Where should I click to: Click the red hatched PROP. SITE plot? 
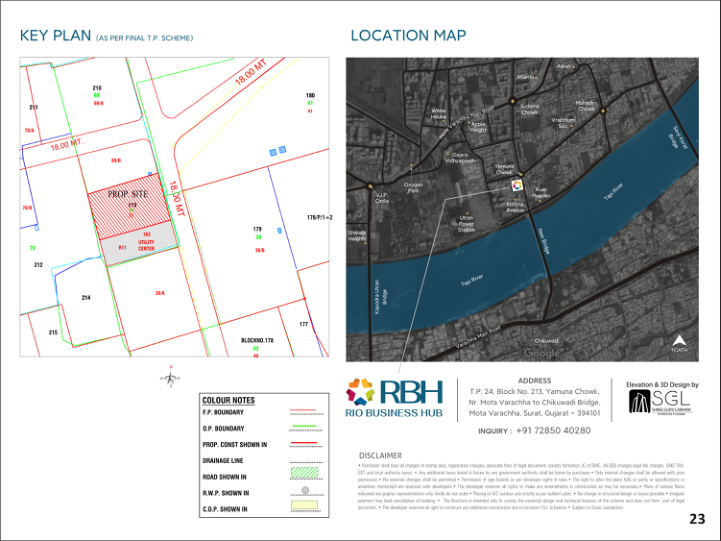click(x=129, y=205)
